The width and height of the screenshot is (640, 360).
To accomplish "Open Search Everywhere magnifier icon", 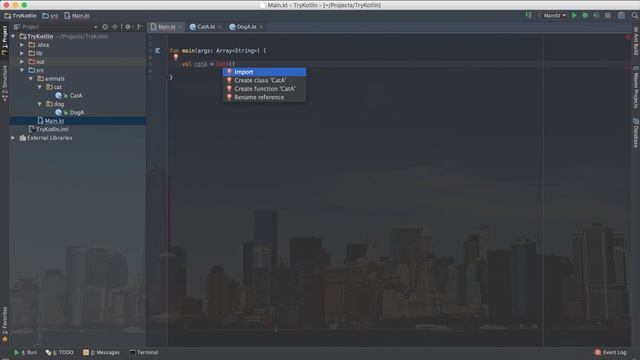I will [635, 16].
